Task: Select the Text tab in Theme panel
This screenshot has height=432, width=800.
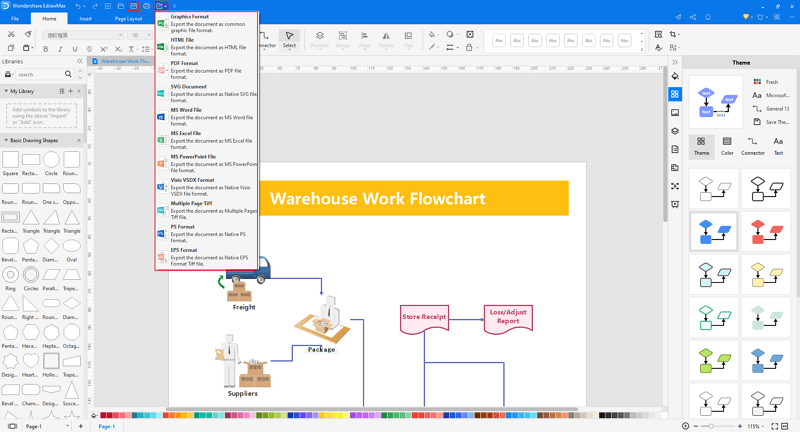Action: point(778,146)
